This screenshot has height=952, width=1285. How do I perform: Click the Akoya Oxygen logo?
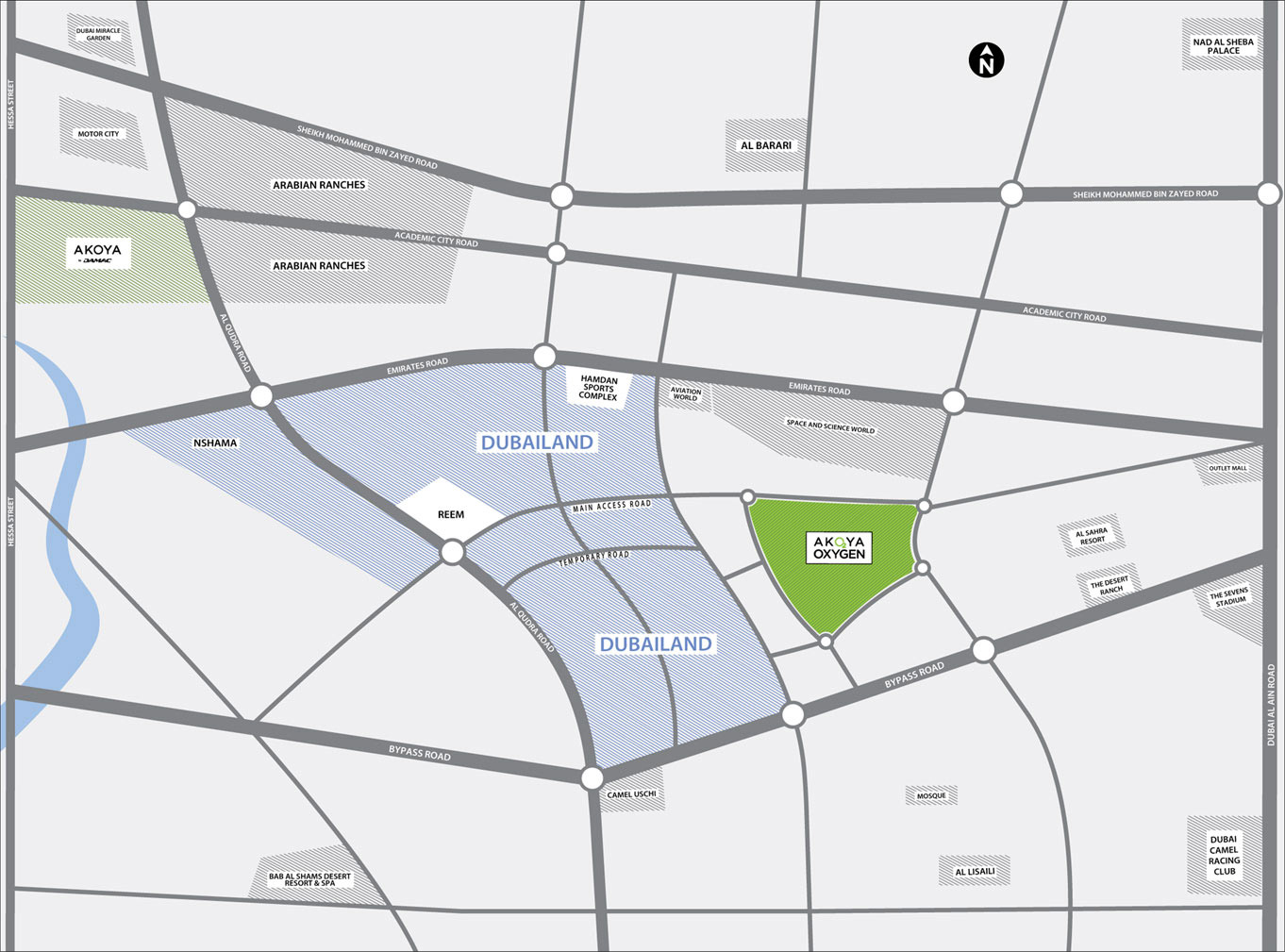[839, 548]
